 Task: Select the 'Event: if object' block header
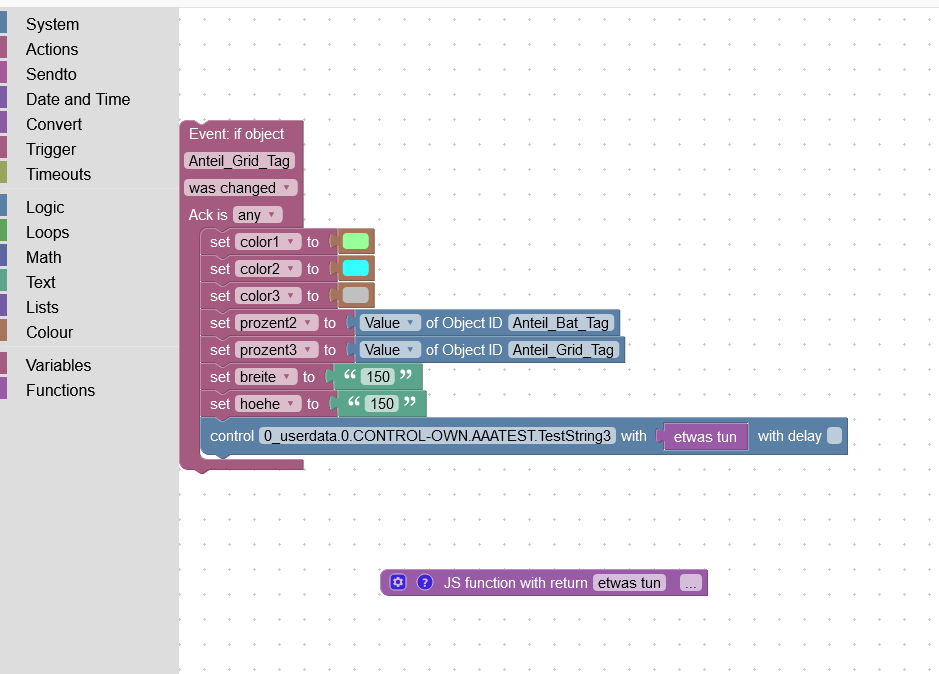237,134
